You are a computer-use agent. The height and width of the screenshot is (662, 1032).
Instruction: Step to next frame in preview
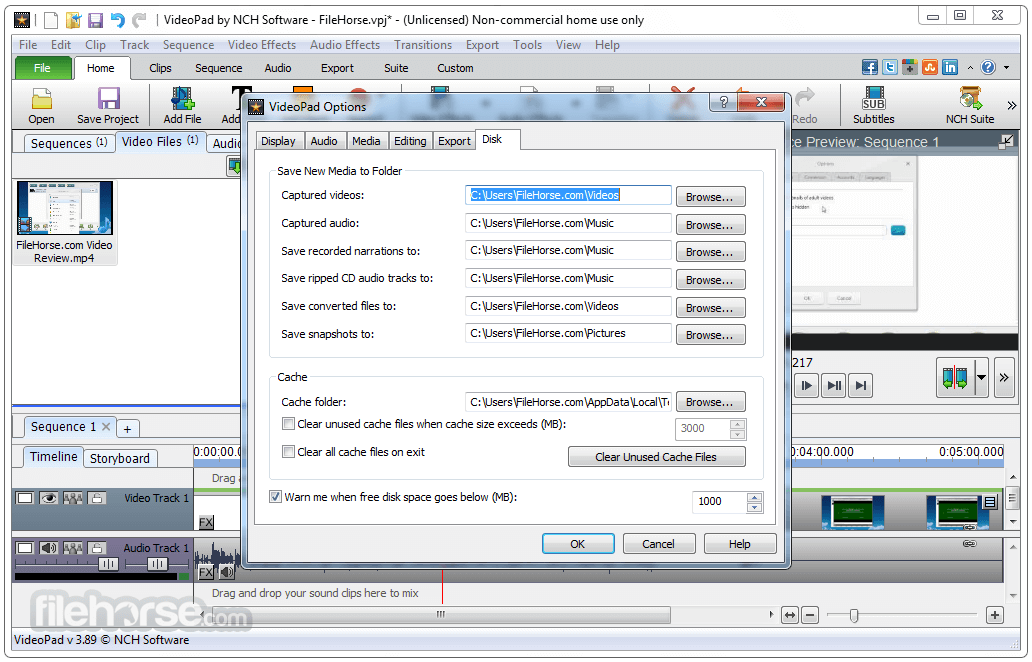(834, 386)
